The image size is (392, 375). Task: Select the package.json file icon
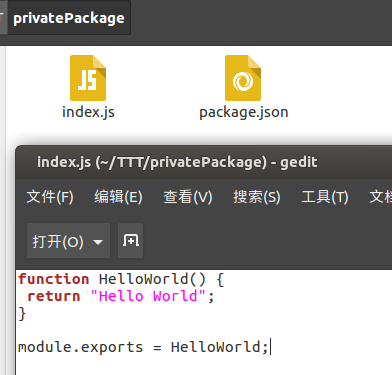243,78
